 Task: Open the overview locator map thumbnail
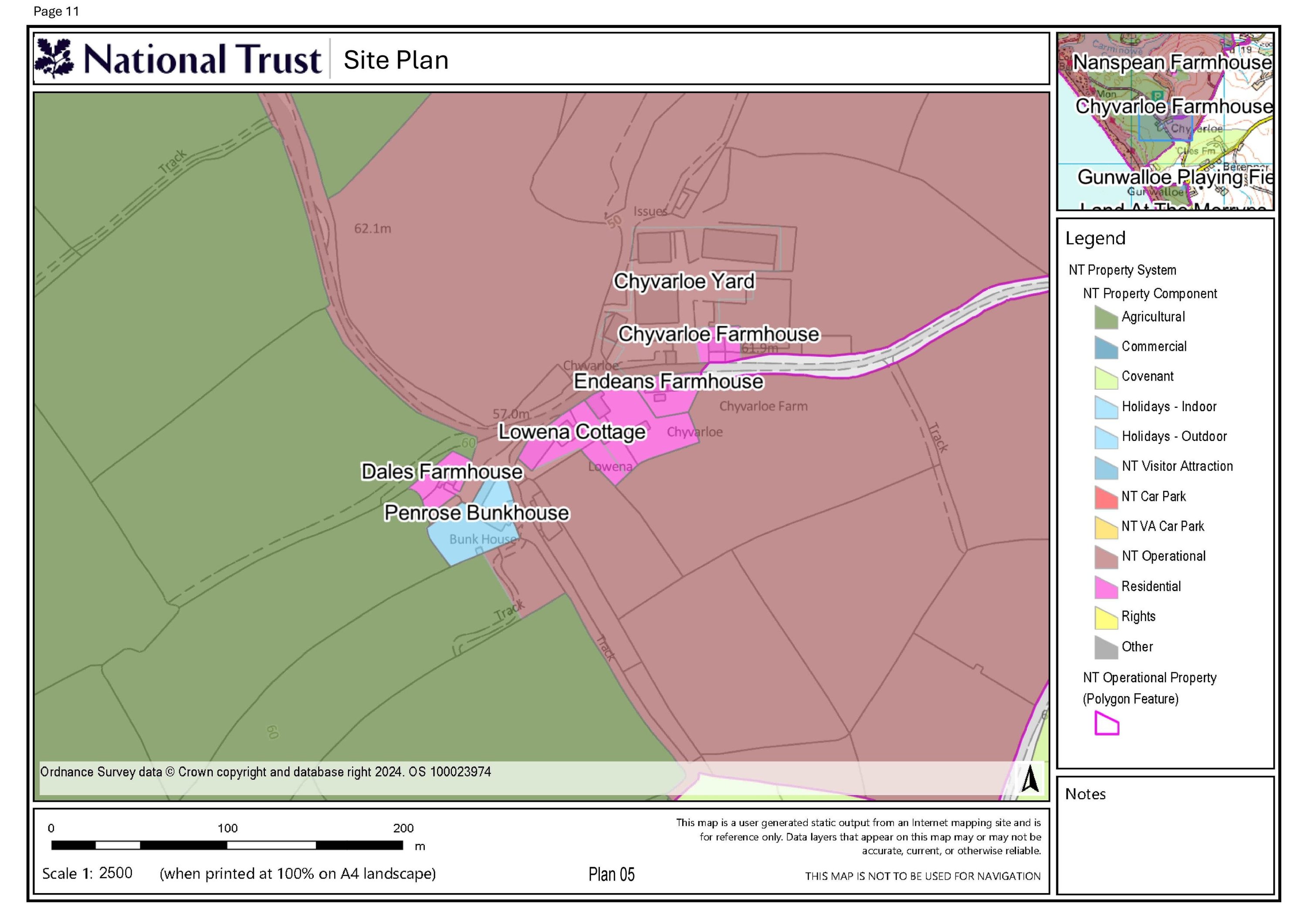pyautogui.click(x=1165, y=121)
